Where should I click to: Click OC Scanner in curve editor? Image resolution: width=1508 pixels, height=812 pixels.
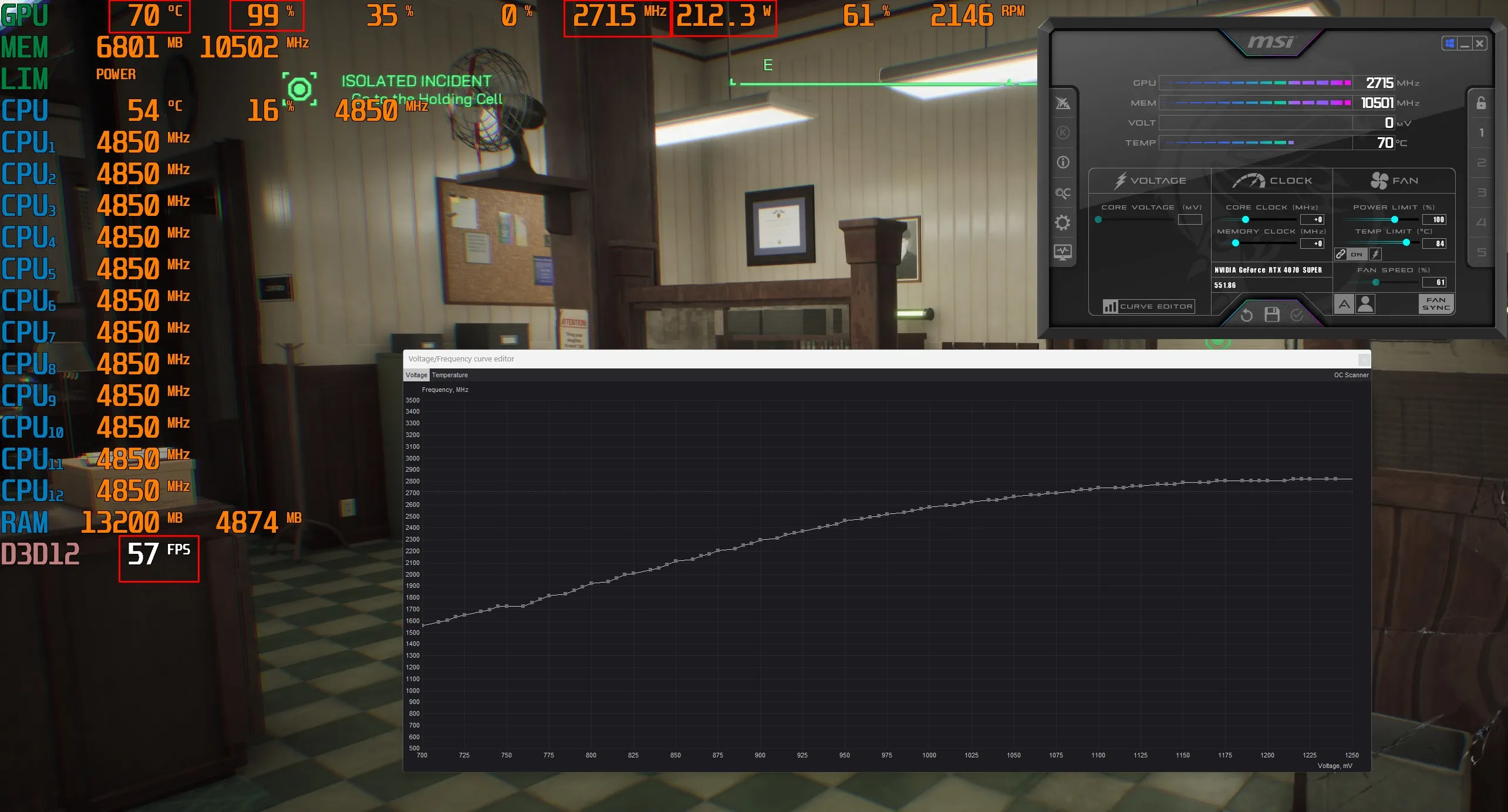tap(1351, 375)
